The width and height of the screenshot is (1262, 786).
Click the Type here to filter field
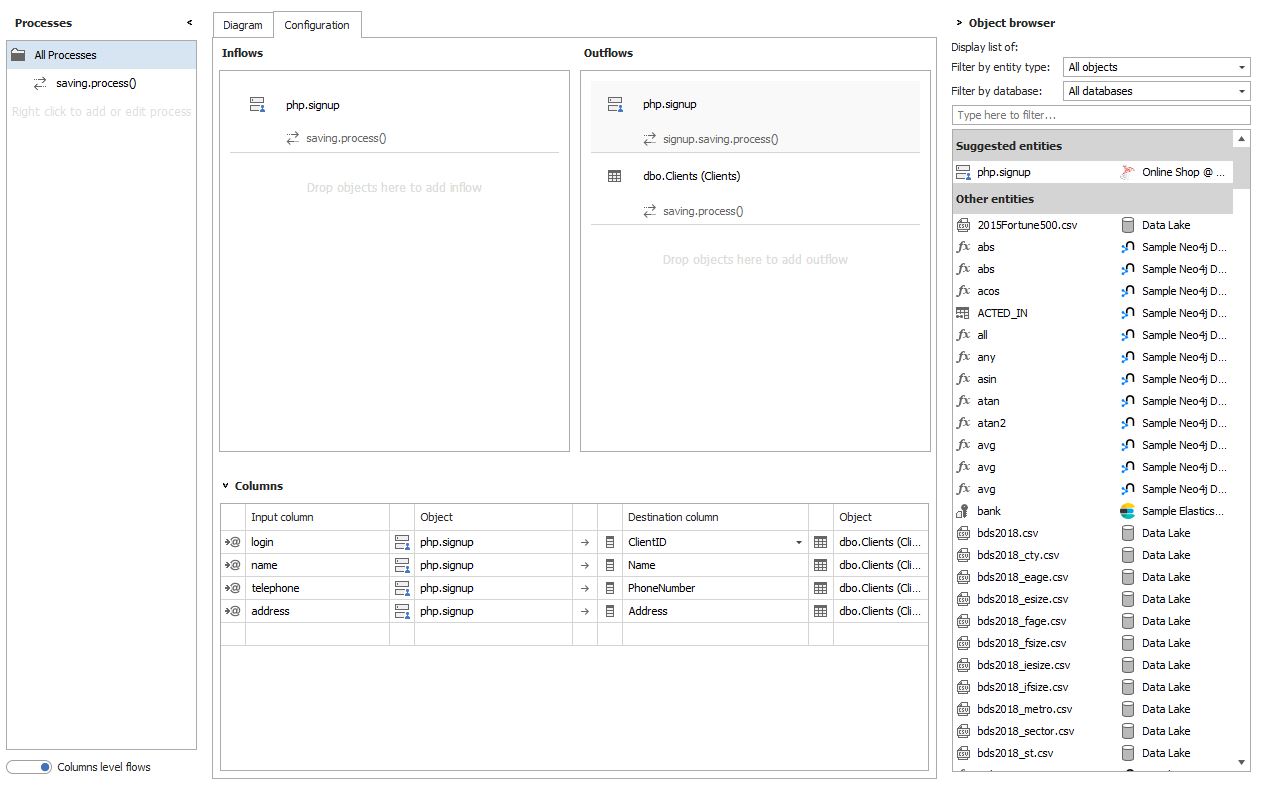click(x=1100, y=115)
